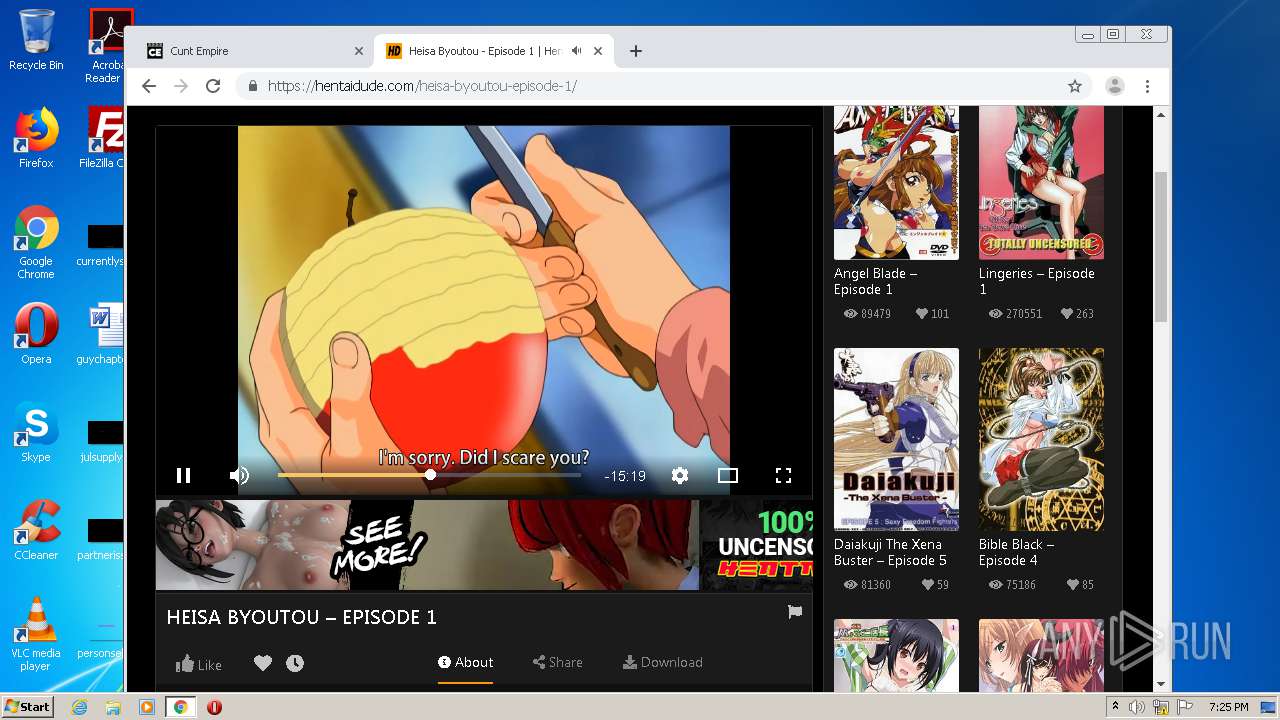
Task: Open the Chrome three-dot menu
Action: 1147,86
